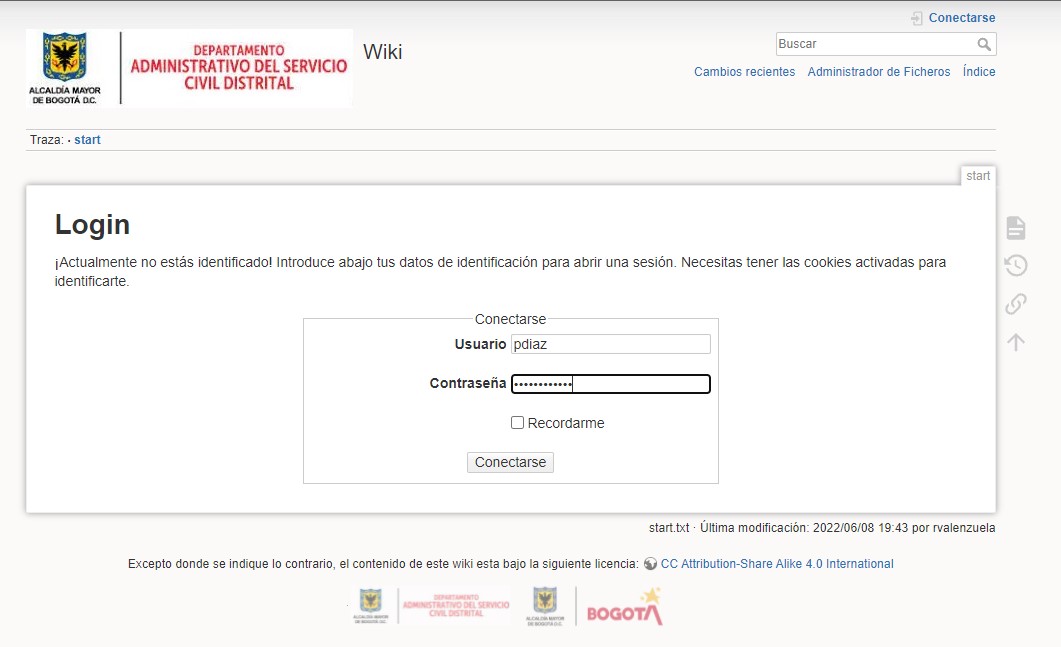Open CC Attribution-Share Alike 4.0 license link

point(777,564)
